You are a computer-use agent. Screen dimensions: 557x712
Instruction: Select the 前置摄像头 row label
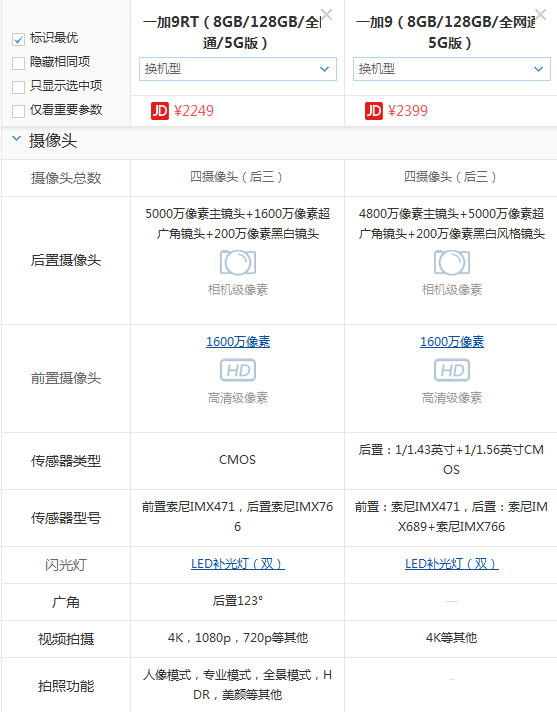[x=66, y=378]
